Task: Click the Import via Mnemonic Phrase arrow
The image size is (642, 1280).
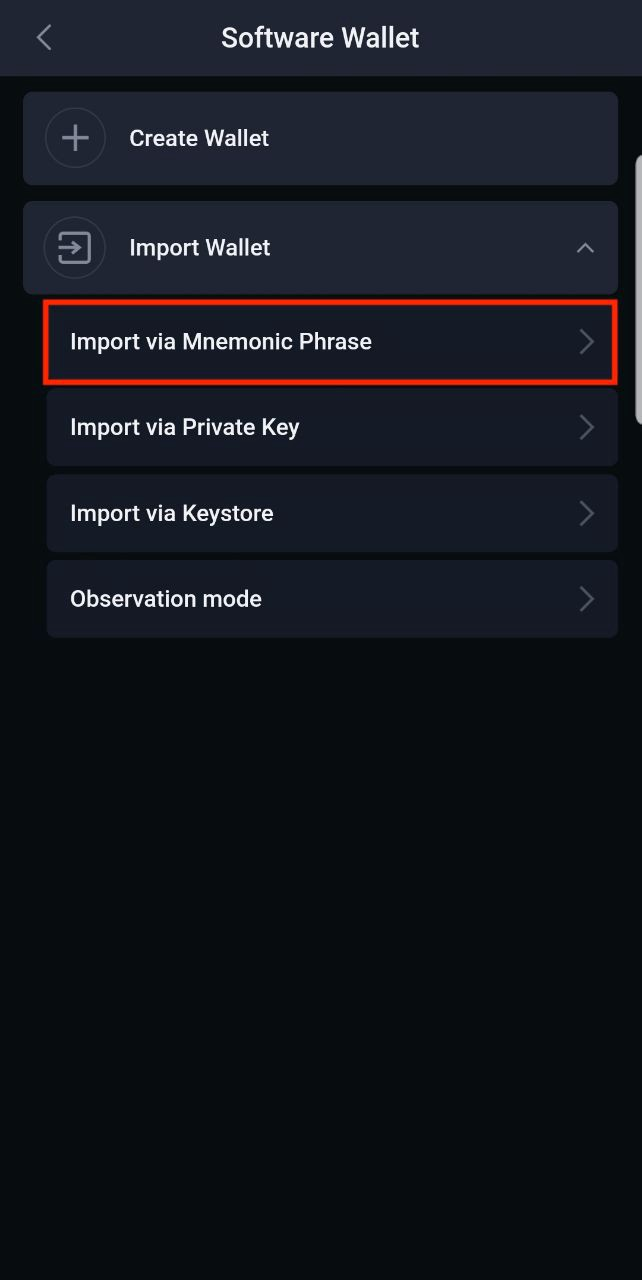Action: coord(587,342)
